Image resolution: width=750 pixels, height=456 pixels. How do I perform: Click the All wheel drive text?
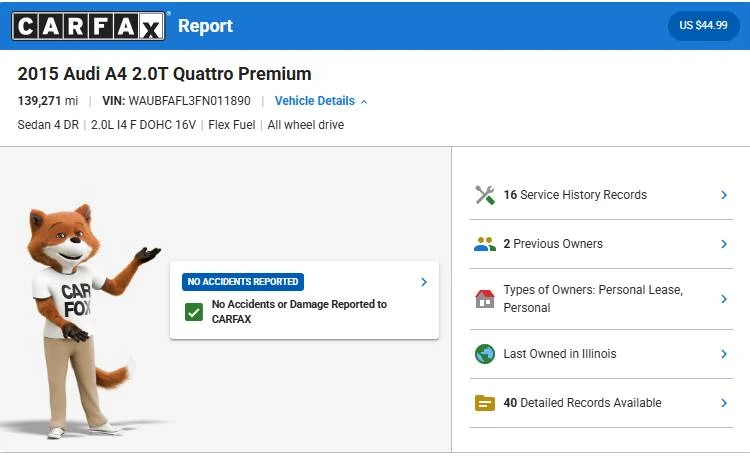pos(306,125)
